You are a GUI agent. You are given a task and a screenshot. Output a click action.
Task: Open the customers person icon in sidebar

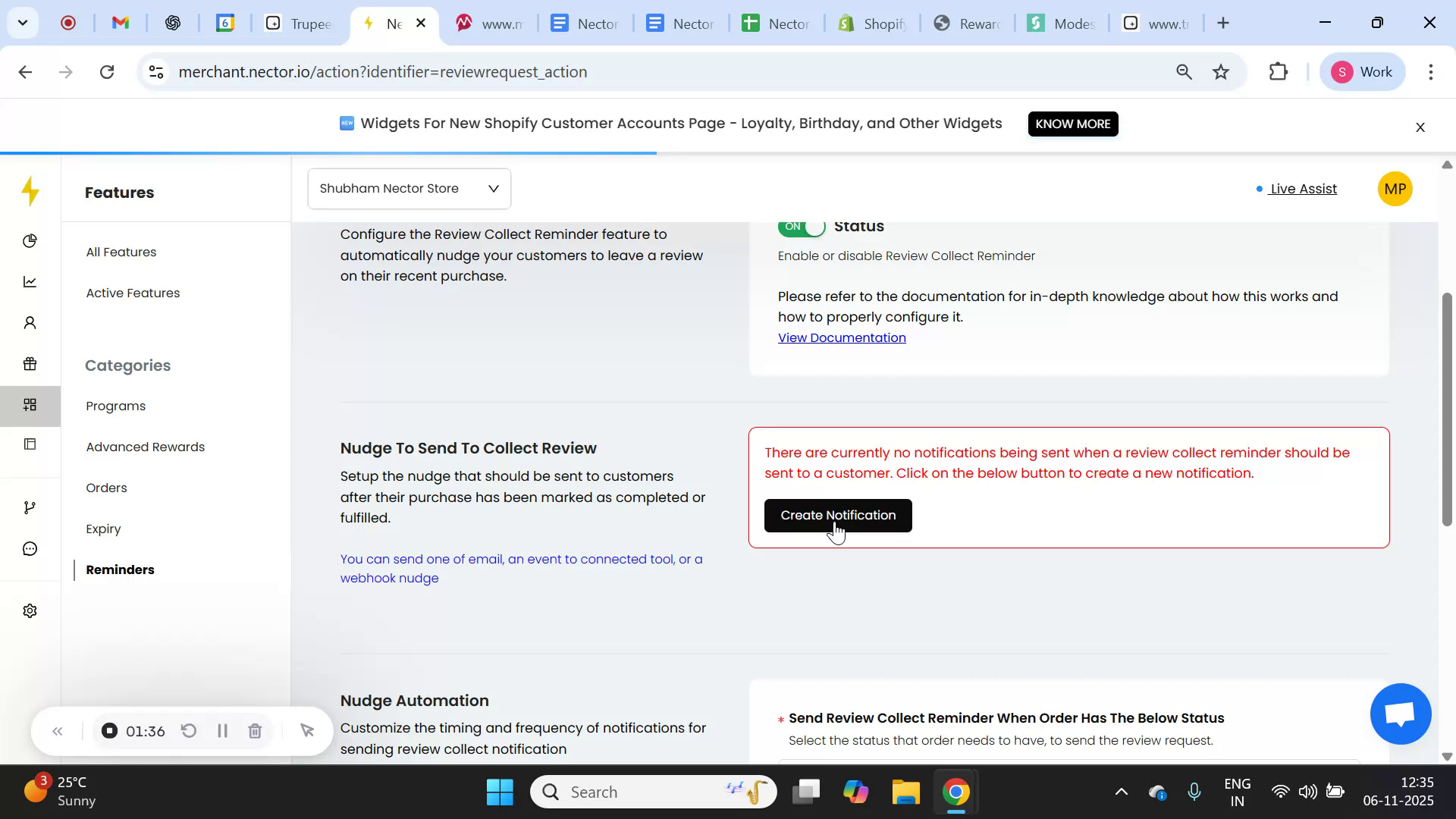tap(30, 322)
